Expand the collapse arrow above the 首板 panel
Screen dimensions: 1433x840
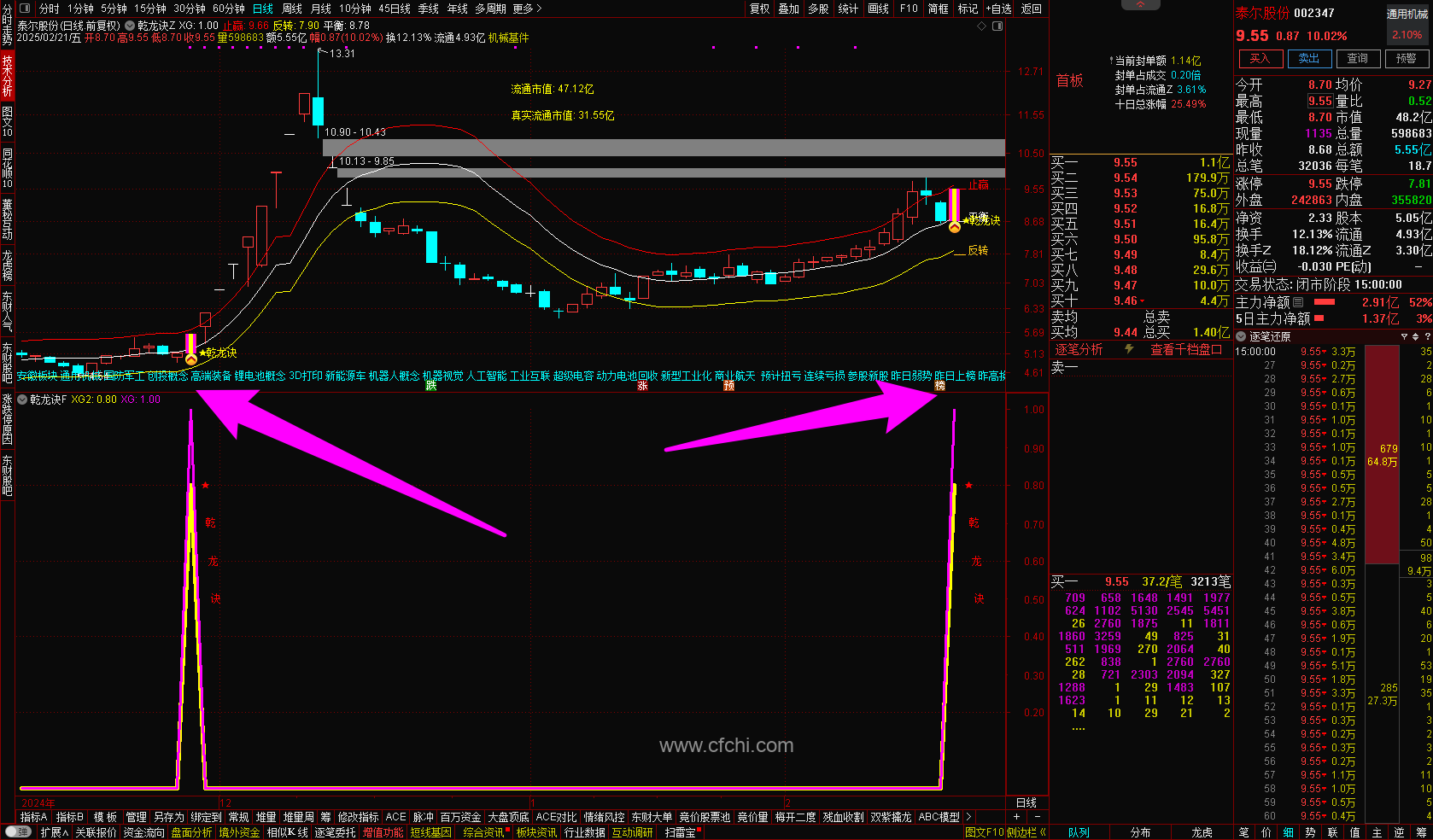[1141, 5]
